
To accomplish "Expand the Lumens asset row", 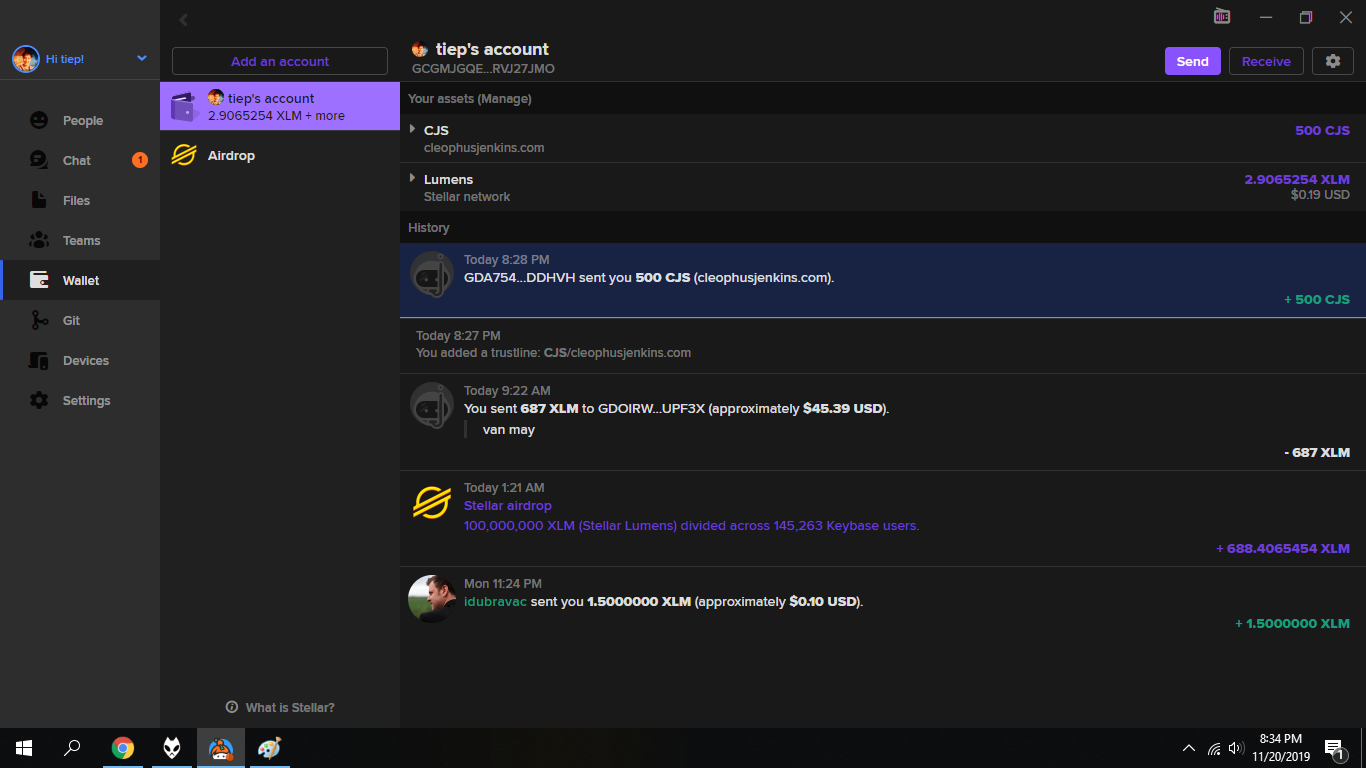I will 412,178.
